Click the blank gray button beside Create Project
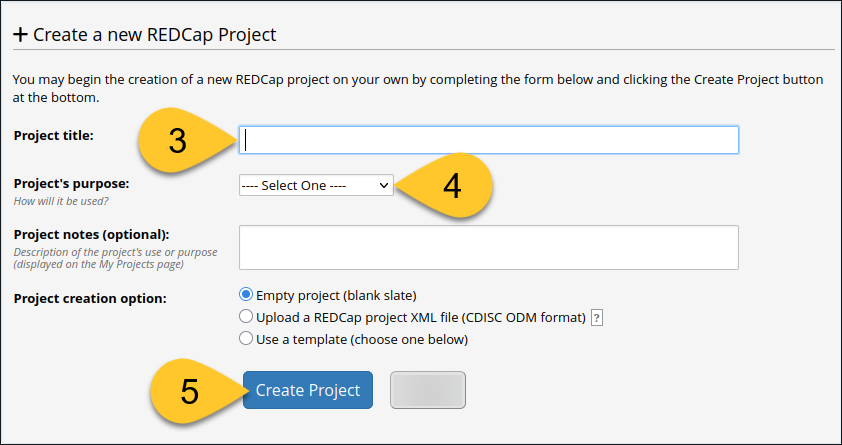Screen dimensions: 842x445 (428, 390)
